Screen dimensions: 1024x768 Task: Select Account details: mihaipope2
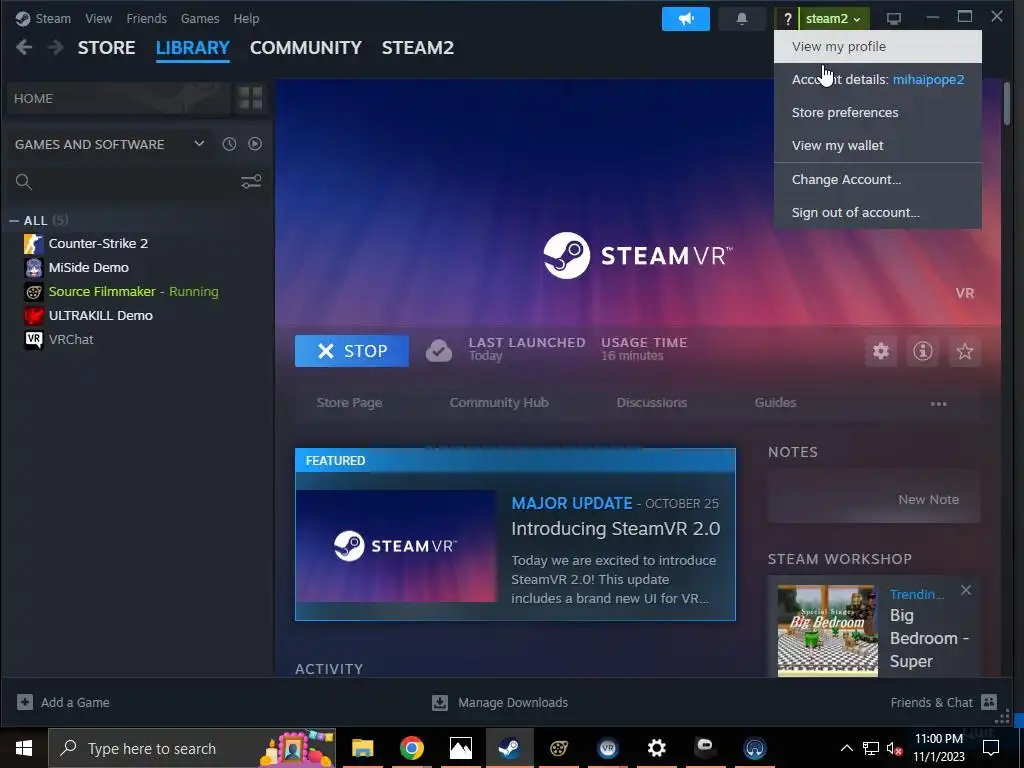tap(878, 80)
